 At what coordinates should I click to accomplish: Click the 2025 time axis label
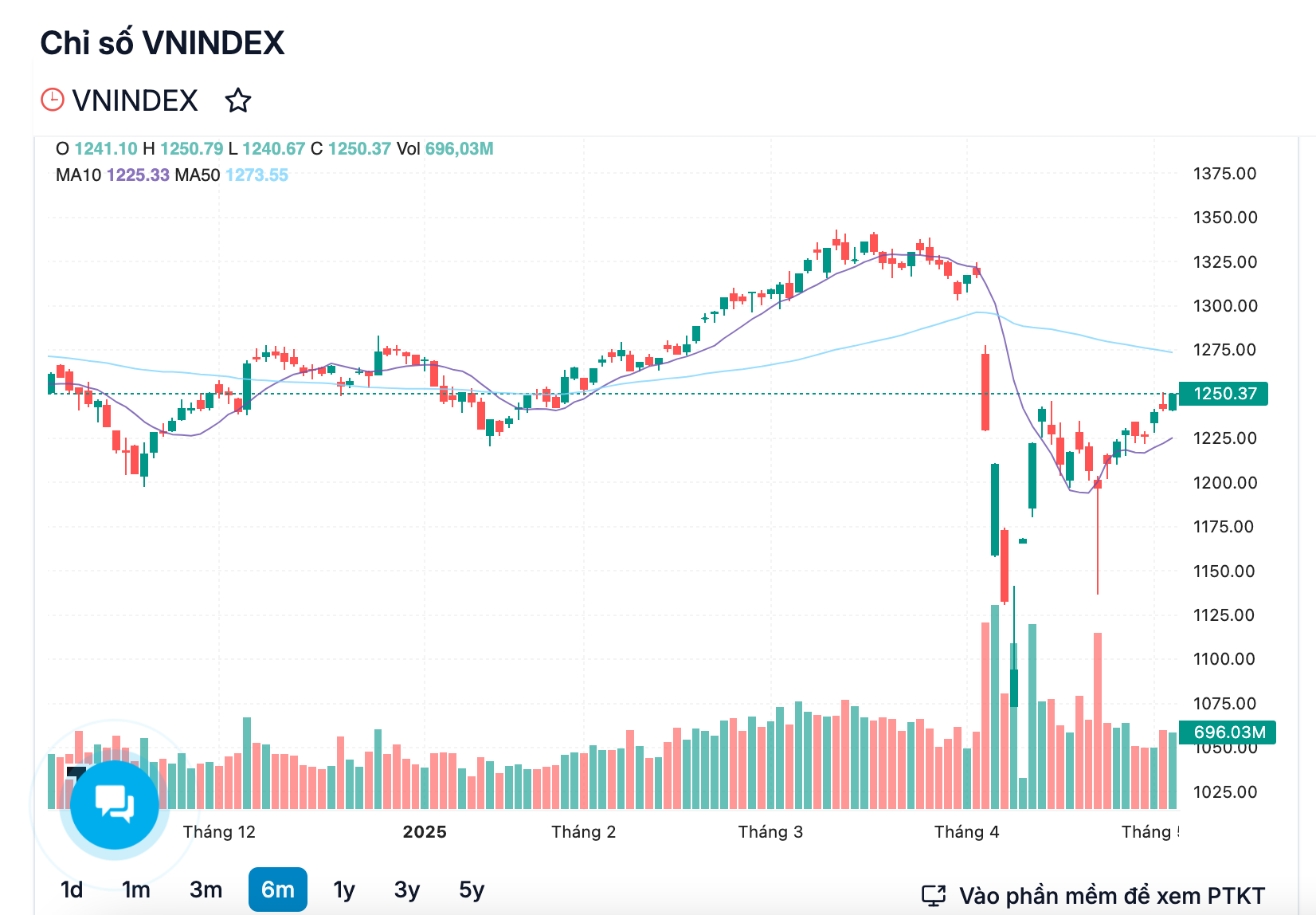click(425, 832)
